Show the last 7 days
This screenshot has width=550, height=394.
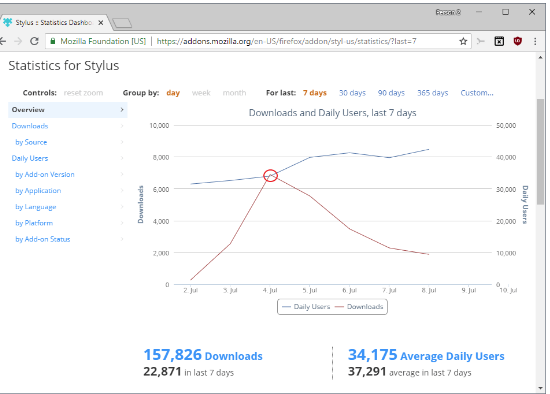315,93
